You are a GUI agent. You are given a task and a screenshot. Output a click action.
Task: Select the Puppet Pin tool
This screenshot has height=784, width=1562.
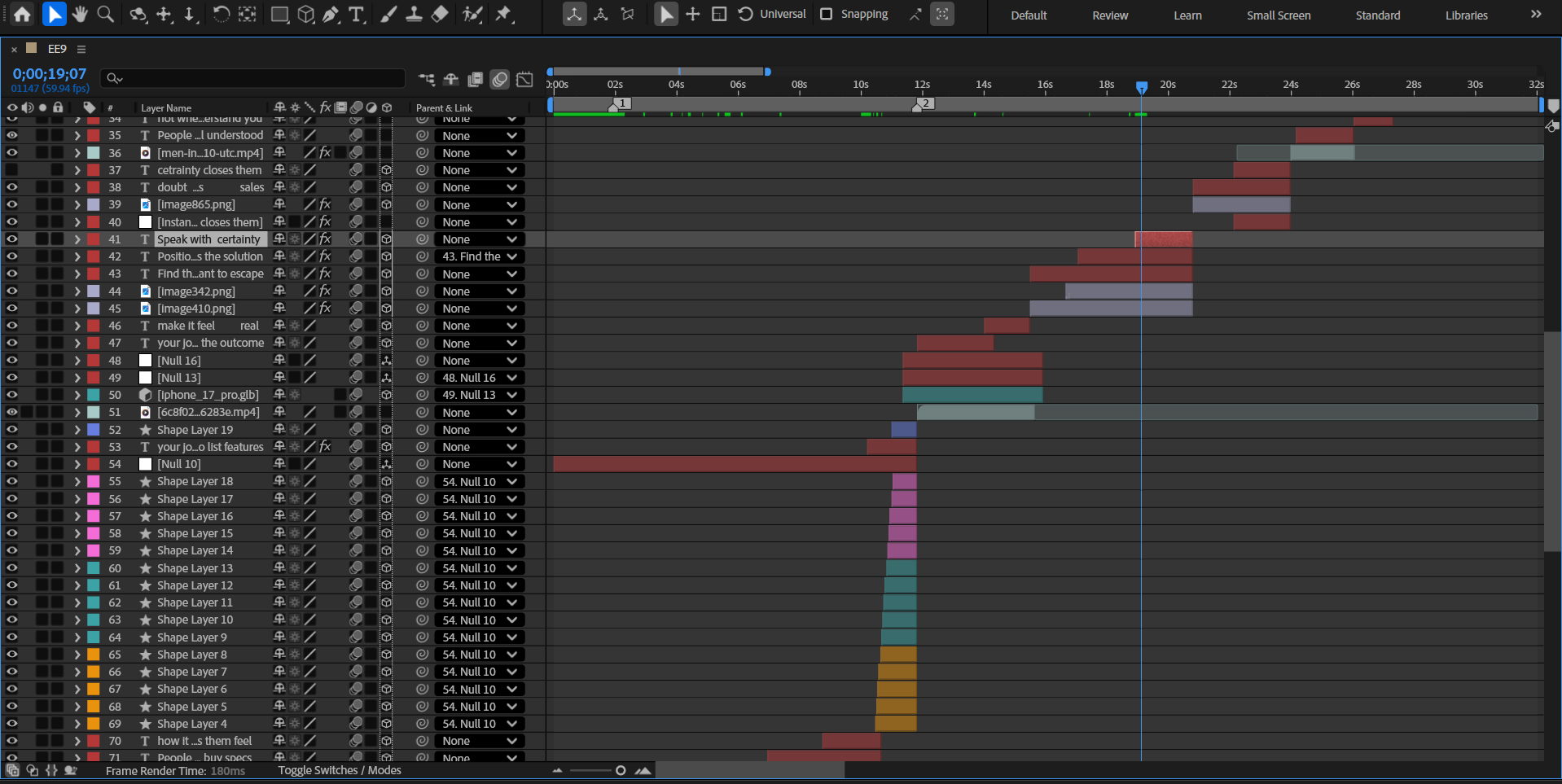[504, 15]
